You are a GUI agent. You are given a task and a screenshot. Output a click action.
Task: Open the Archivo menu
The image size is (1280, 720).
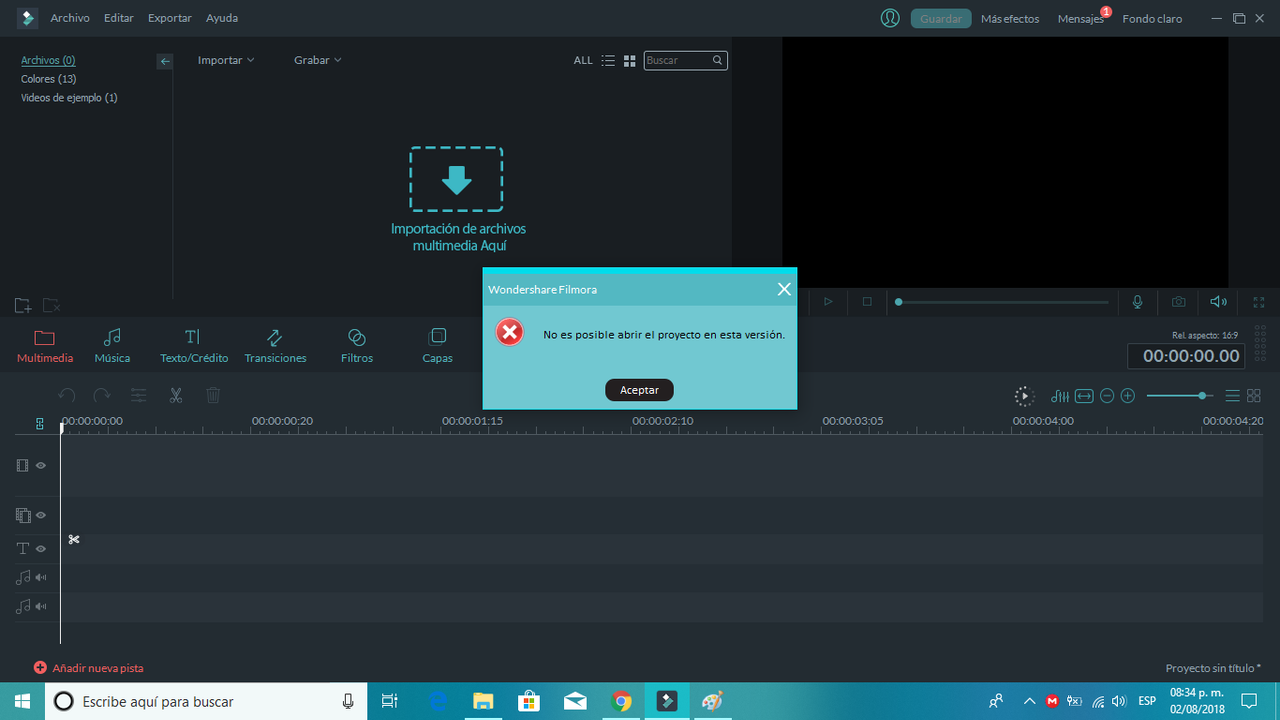pos(70,18)
